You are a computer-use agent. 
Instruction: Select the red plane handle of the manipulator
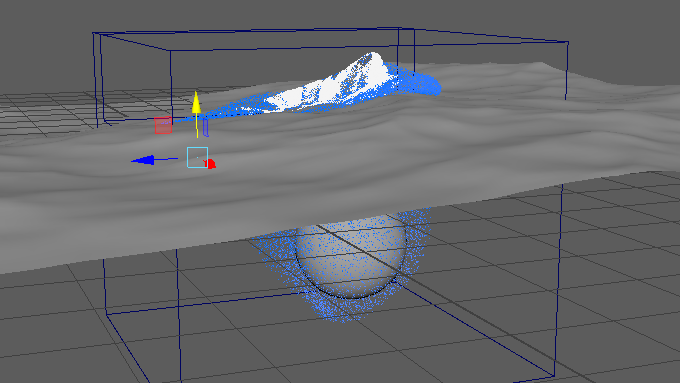(x=163, y=125)
